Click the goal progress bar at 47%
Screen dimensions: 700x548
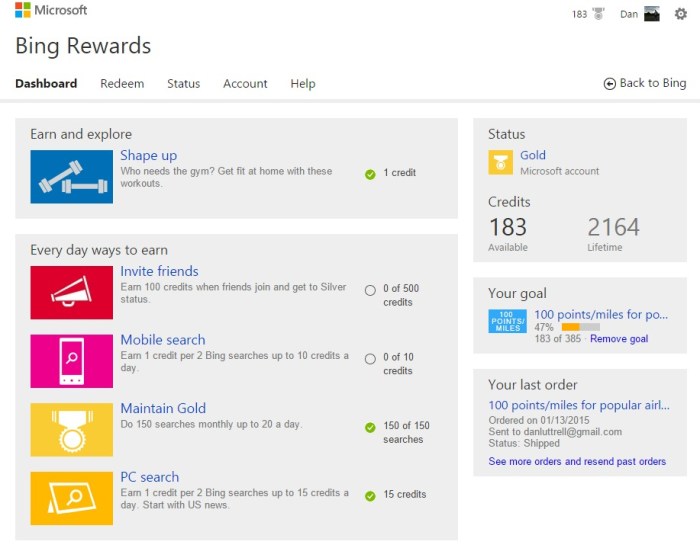click(x=580, y=327)
